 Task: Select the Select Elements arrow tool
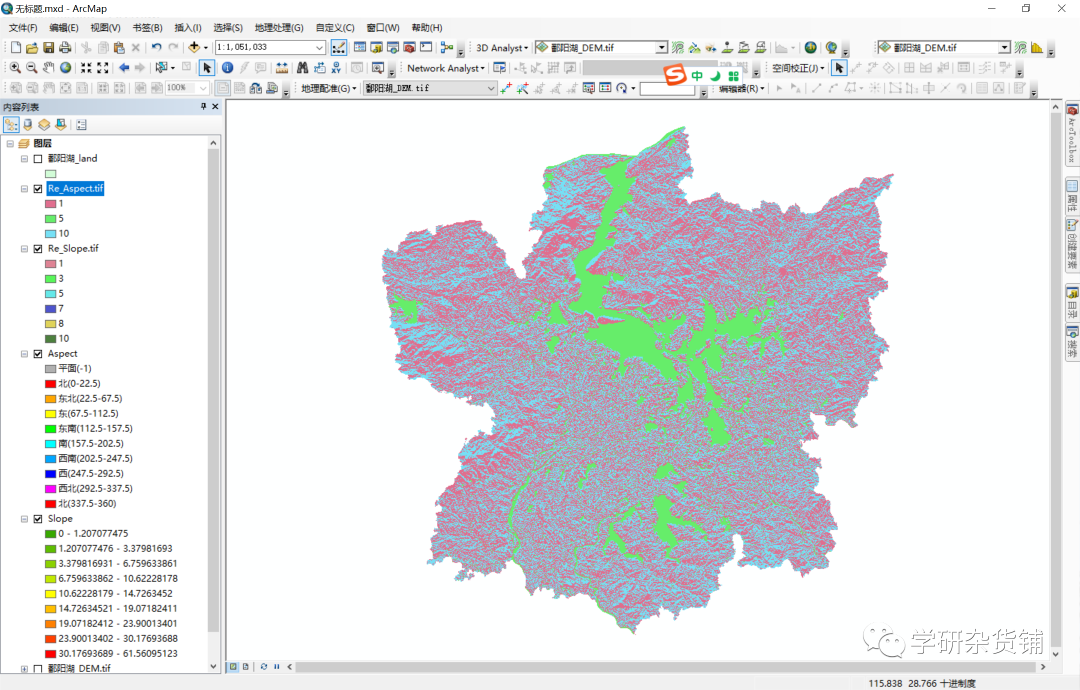coord(207,69)
